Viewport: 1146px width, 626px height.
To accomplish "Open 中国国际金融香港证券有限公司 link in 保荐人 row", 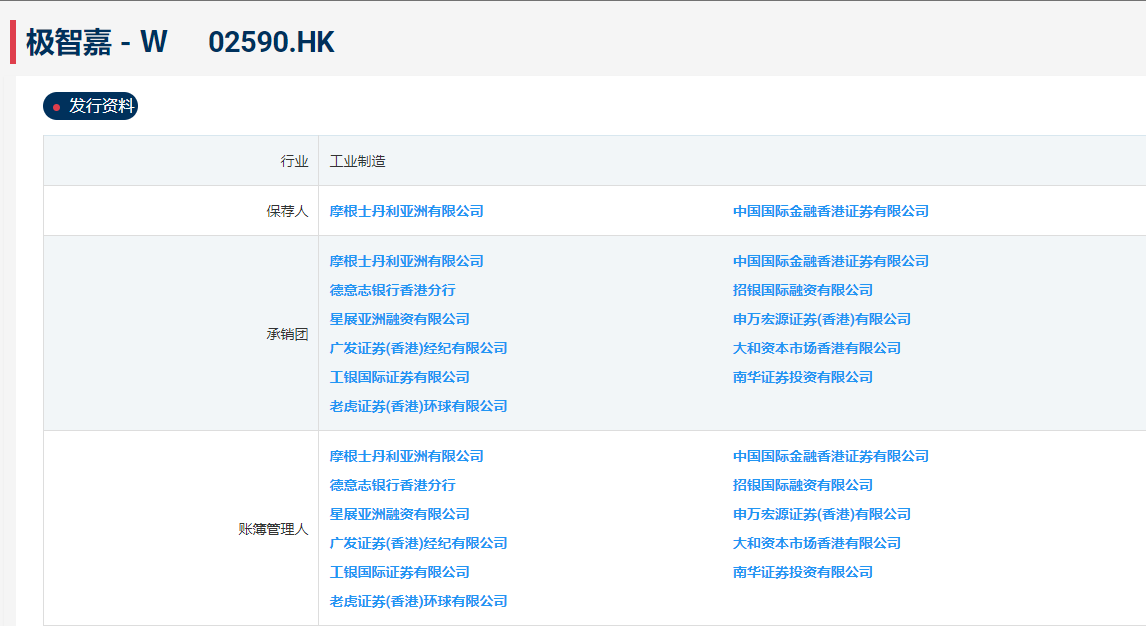I will (830, 211).
